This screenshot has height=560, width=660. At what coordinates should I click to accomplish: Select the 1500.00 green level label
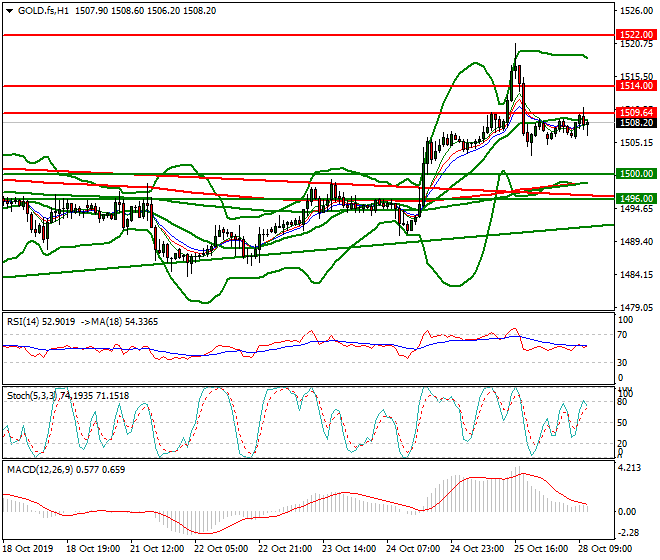[636, 173]
